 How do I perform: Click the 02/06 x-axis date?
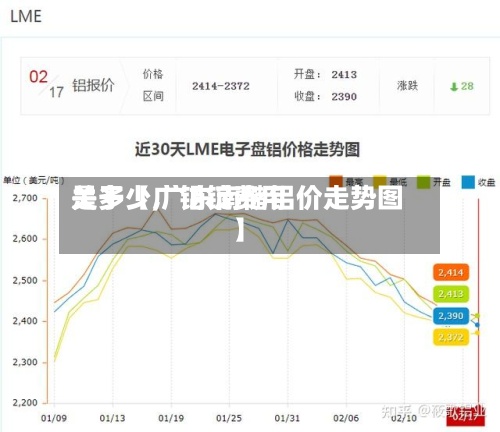click(x=346, y=418)
